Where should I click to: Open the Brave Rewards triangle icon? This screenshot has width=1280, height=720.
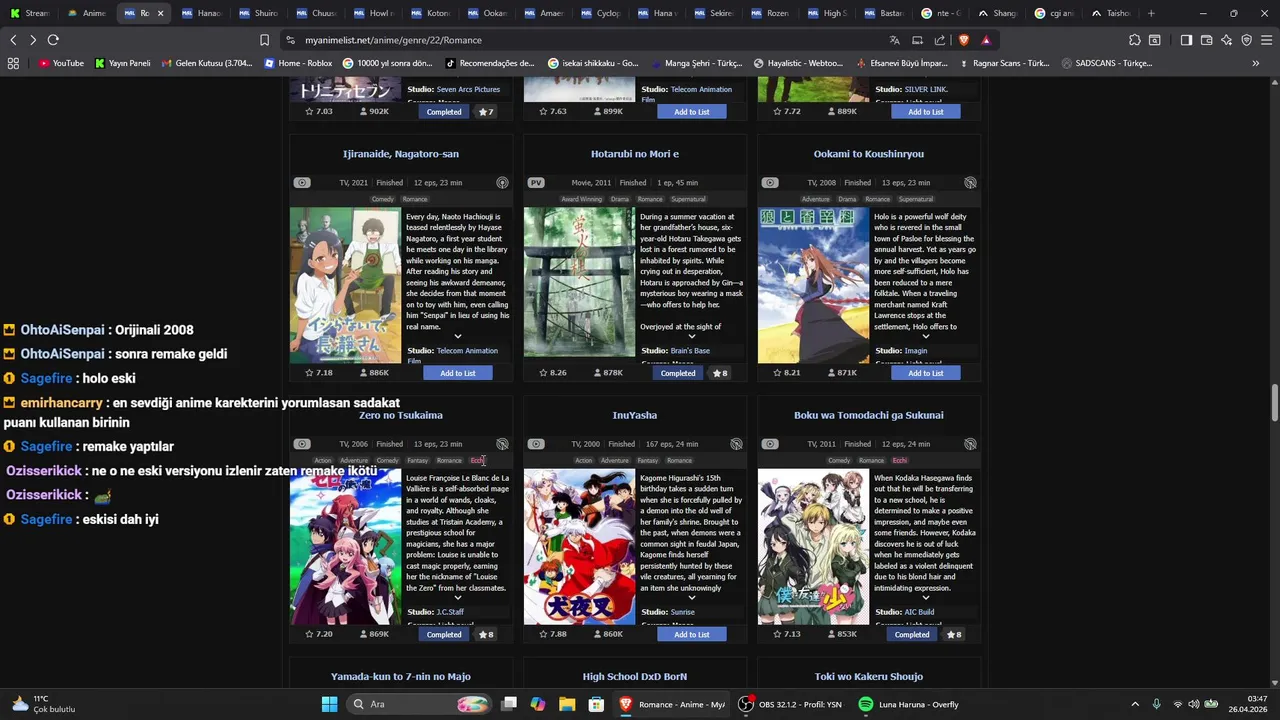tap(986, 40)
